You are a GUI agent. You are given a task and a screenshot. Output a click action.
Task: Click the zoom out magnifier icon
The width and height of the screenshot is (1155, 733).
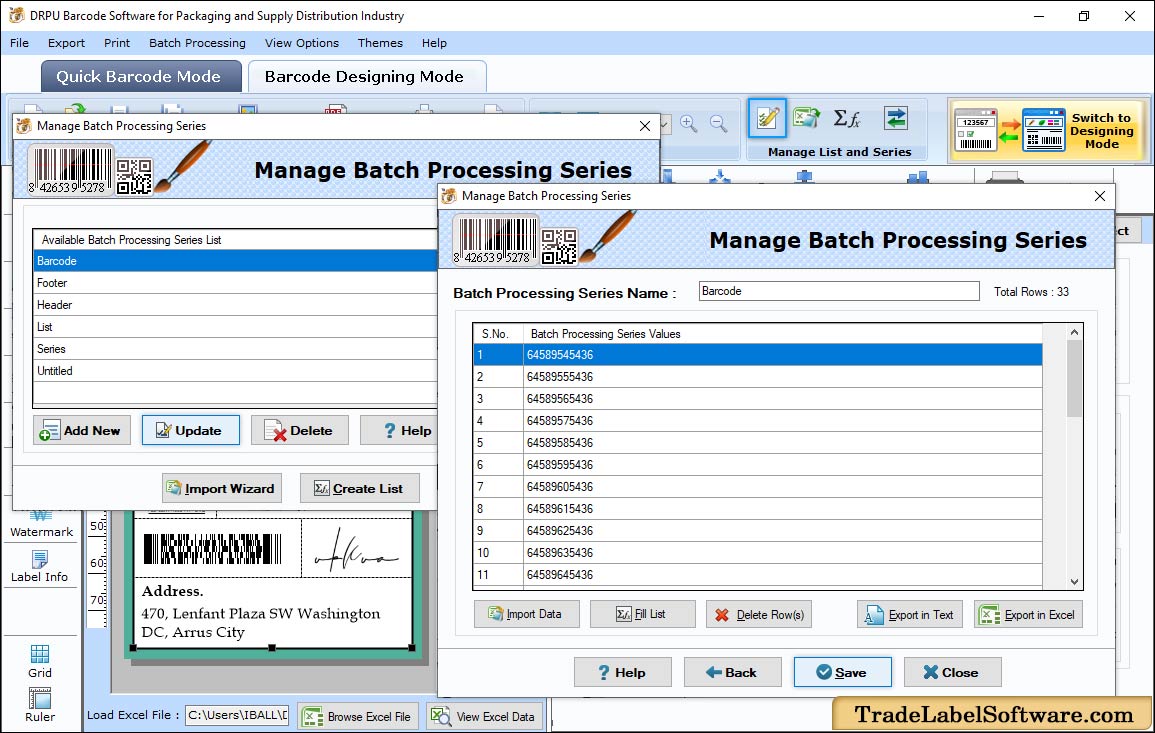[x=718, y=123]
